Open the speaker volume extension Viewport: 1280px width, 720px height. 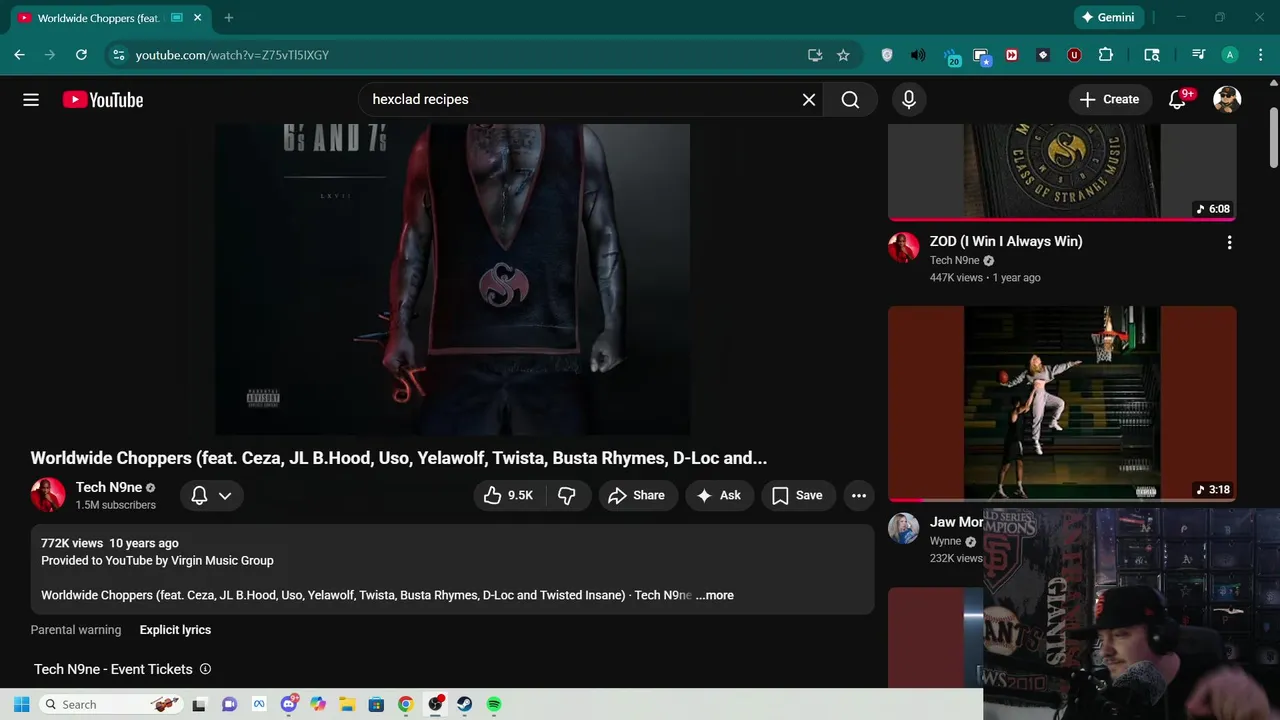(x=918, y=55)
